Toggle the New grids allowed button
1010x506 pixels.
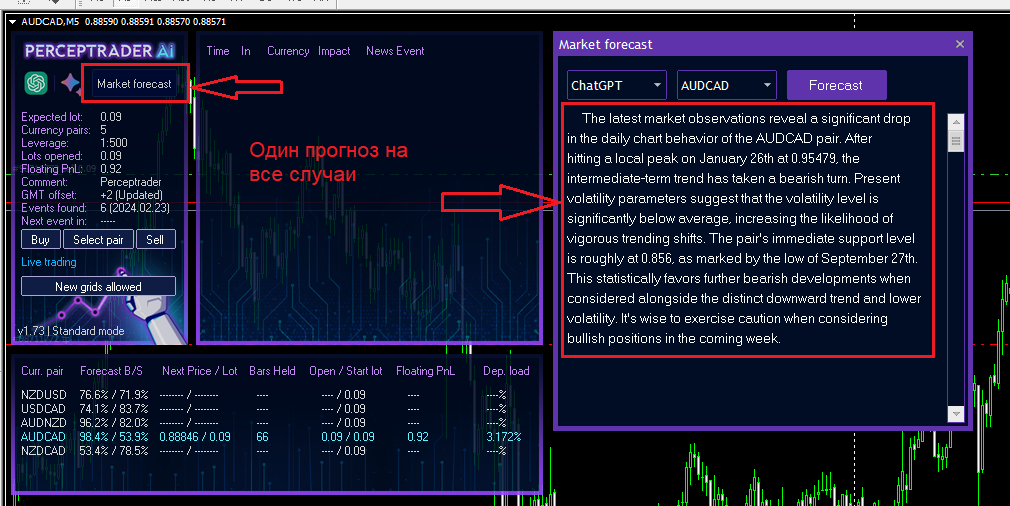pos(98,286)
